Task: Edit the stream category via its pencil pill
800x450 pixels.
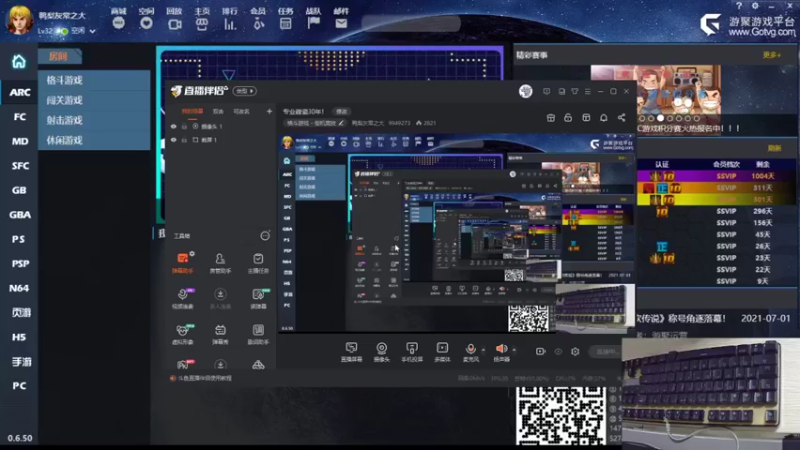Action: 315,123
